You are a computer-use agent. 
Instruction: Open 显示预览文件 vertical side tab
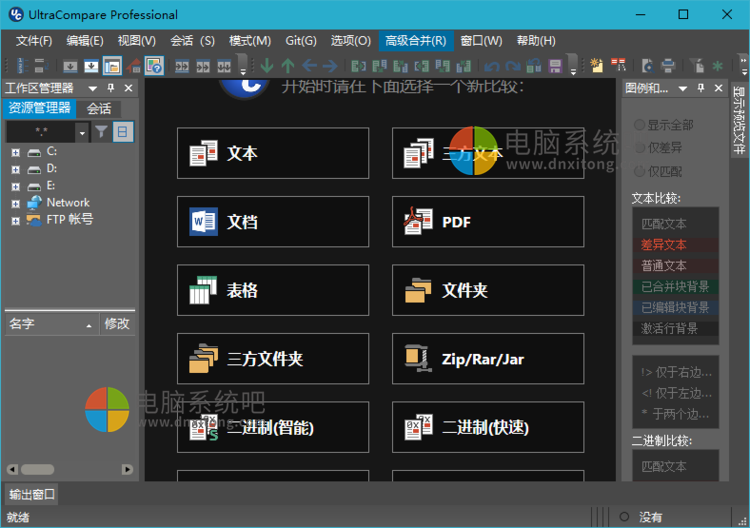tap(739, 120)
